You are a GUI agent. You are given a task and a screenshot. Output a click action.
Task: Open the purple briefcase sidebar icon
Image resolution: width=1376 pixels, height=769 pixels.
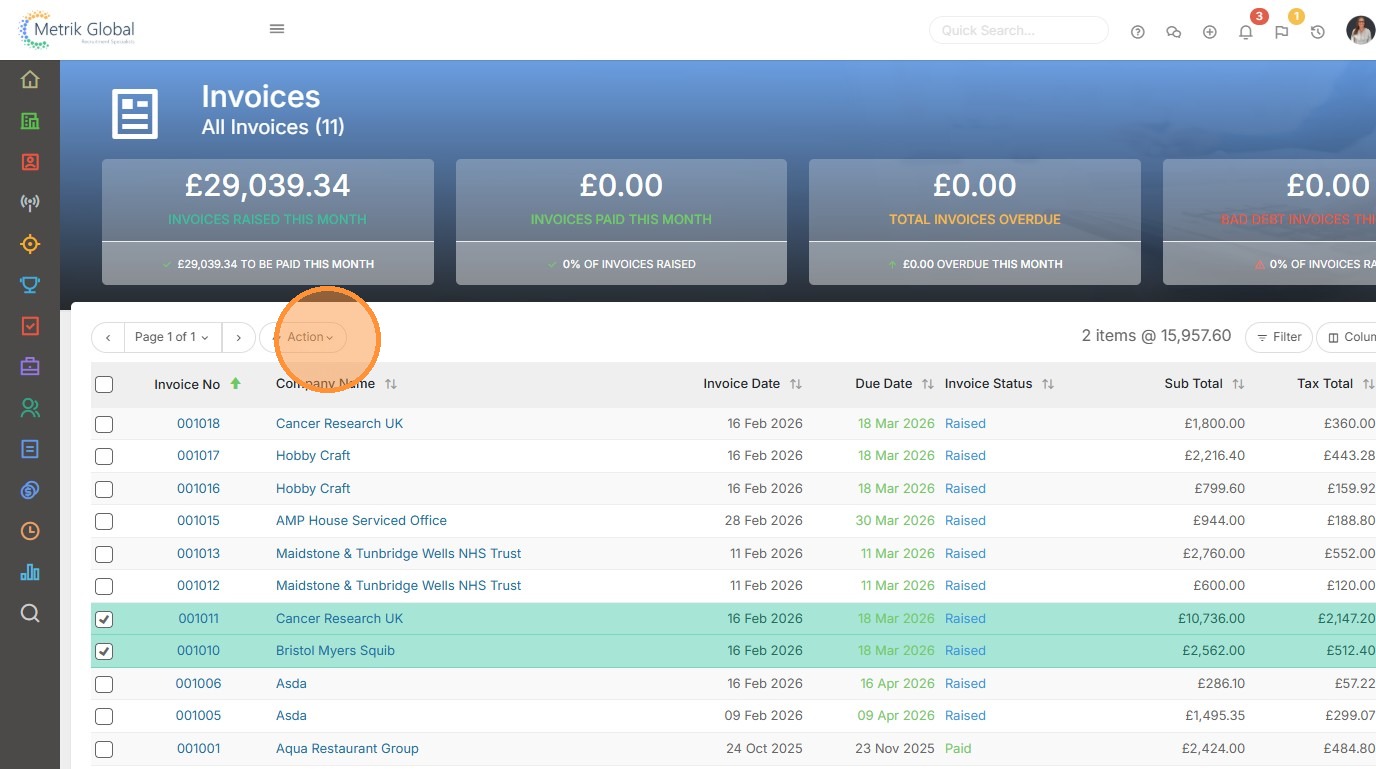point(30,367)
